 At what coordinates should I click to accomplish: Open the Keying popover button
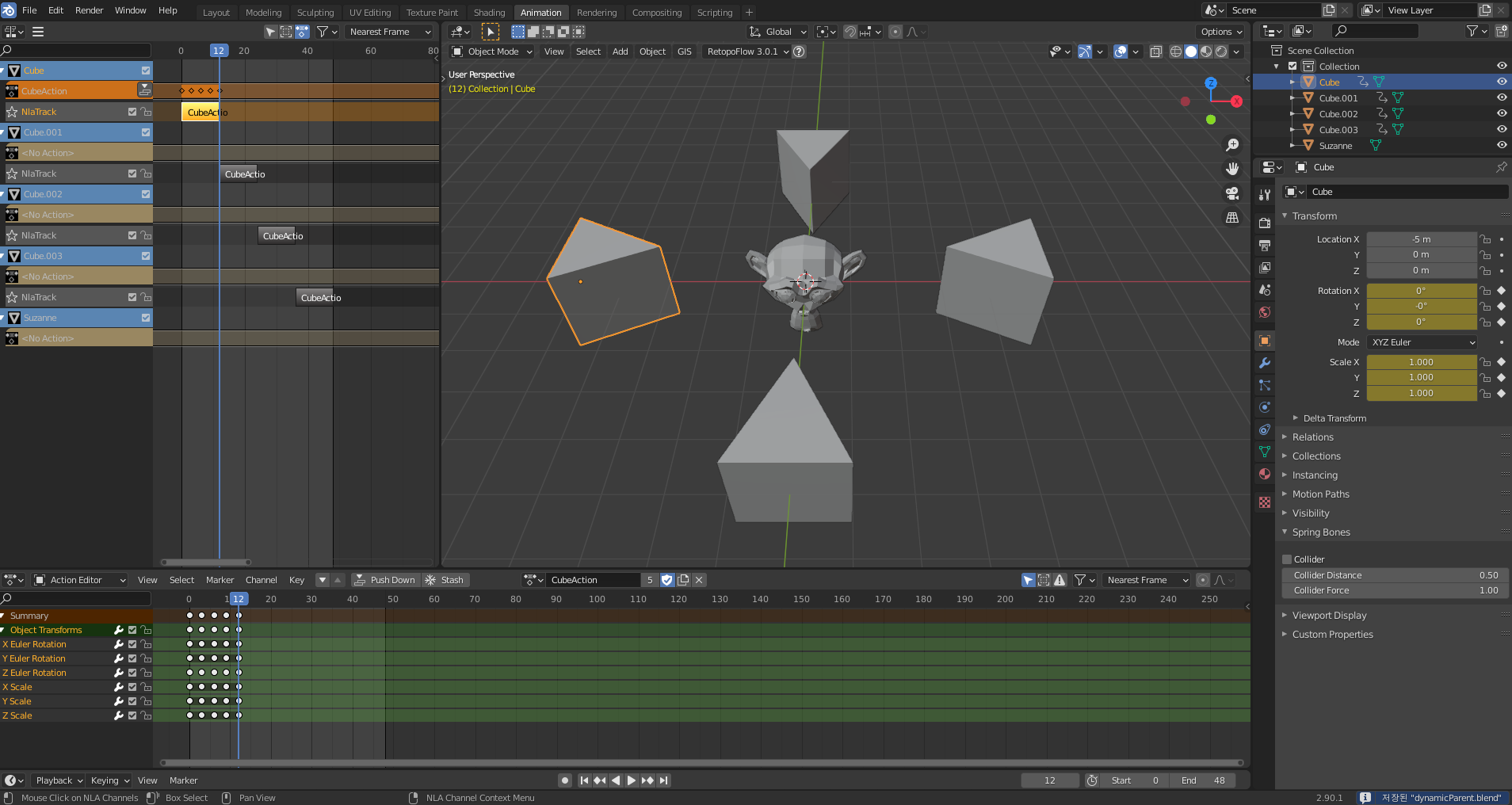coord(109,780)
